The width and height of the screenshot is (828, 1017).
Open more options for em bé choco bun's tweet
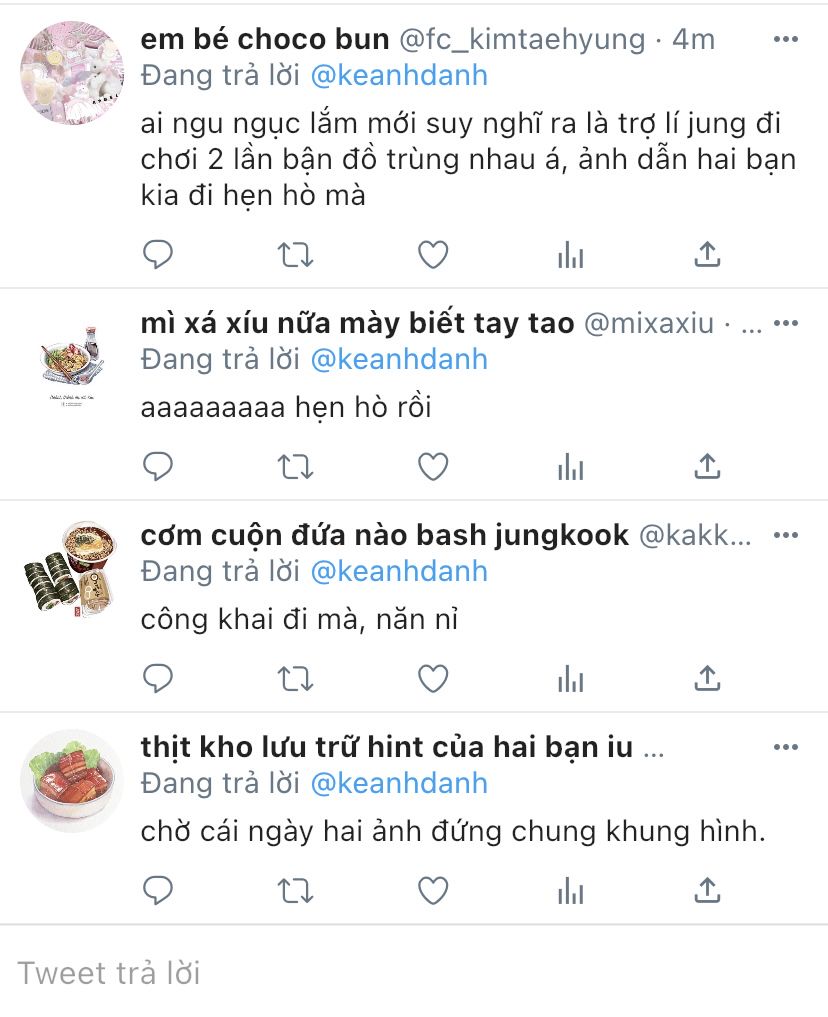[x=785, y=40]
